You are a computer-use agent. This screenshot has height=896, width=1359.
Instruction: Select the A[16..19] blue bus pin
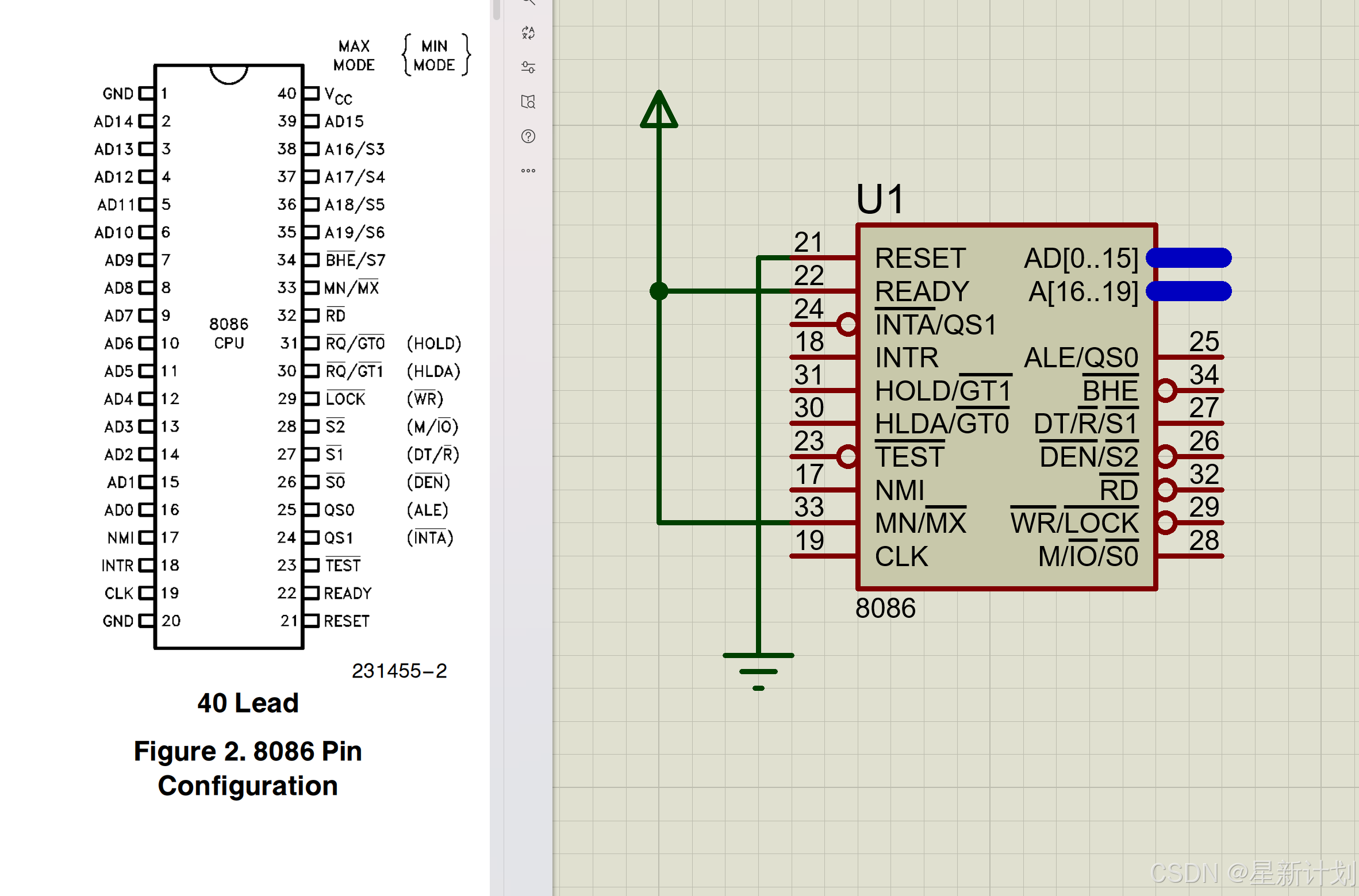(1189, 291)
